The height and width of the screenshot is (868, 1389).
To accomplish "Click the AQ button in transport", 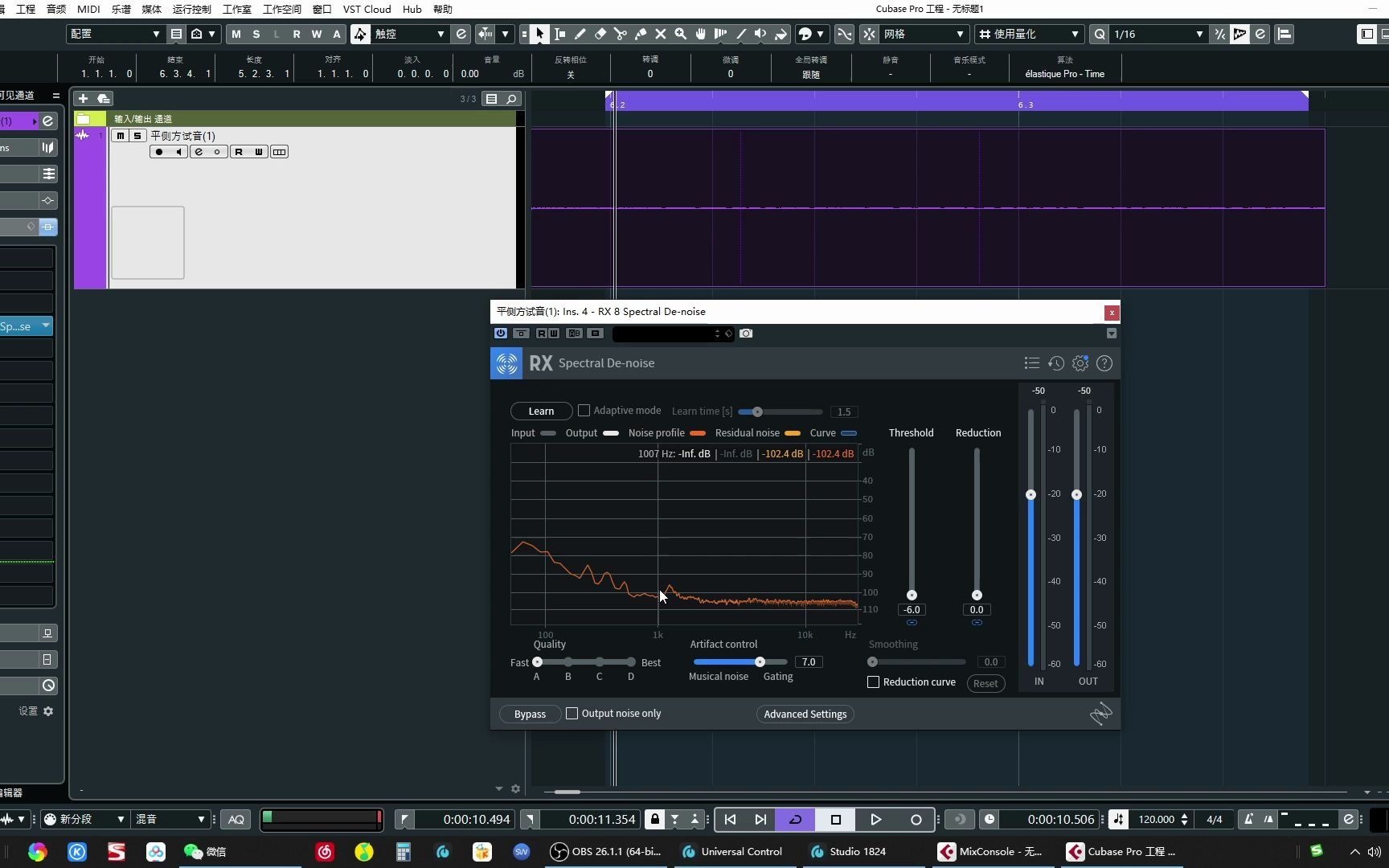I will [x=236, y=820].
